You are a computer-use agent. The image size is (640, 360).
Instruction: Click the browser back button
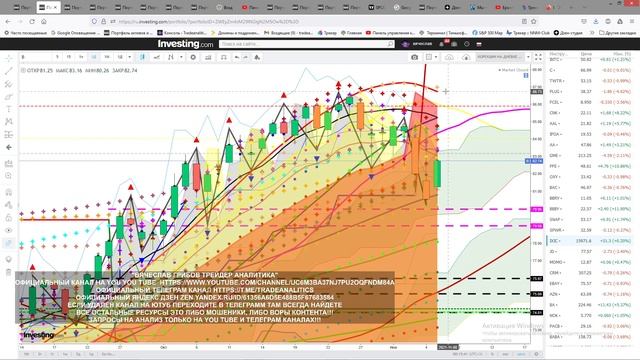pyautogui.click(x=8, y=21)
